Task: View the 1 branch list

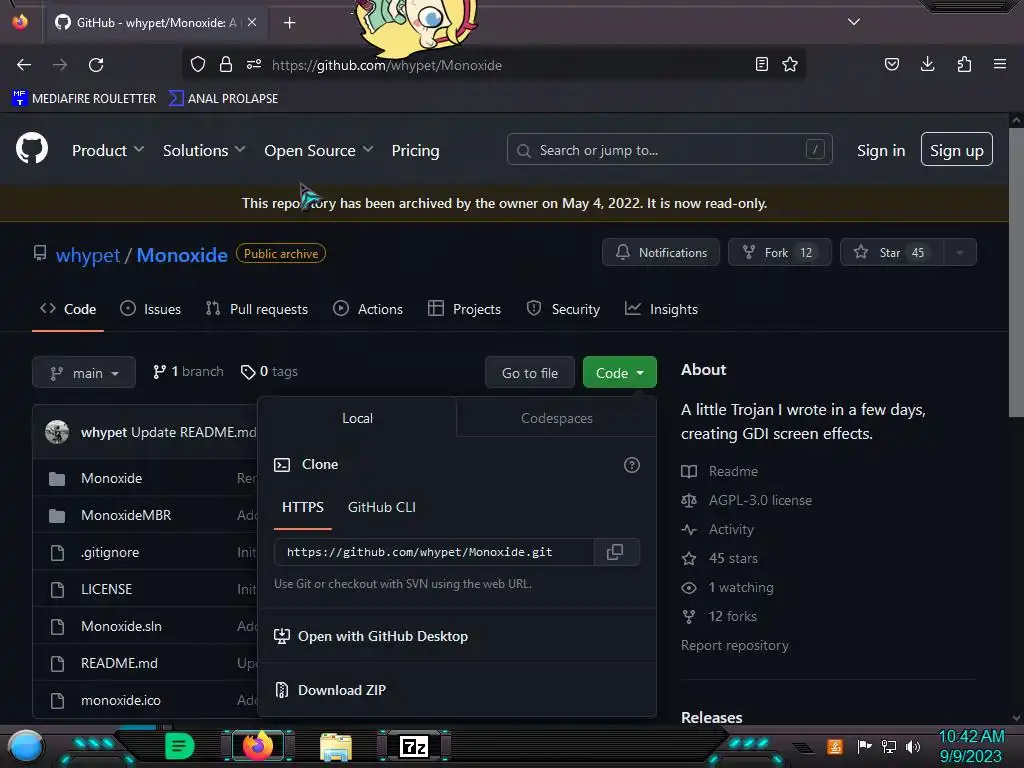Action: pos(188,372)
